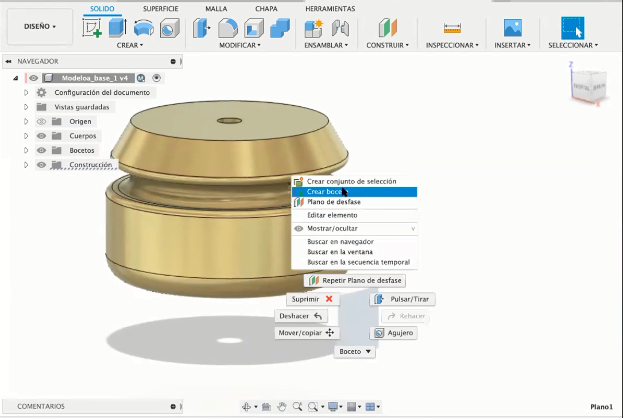The image size is (623, 418).
Task: Open the Boceto marking menu dropdown
Action: point(354,351)
